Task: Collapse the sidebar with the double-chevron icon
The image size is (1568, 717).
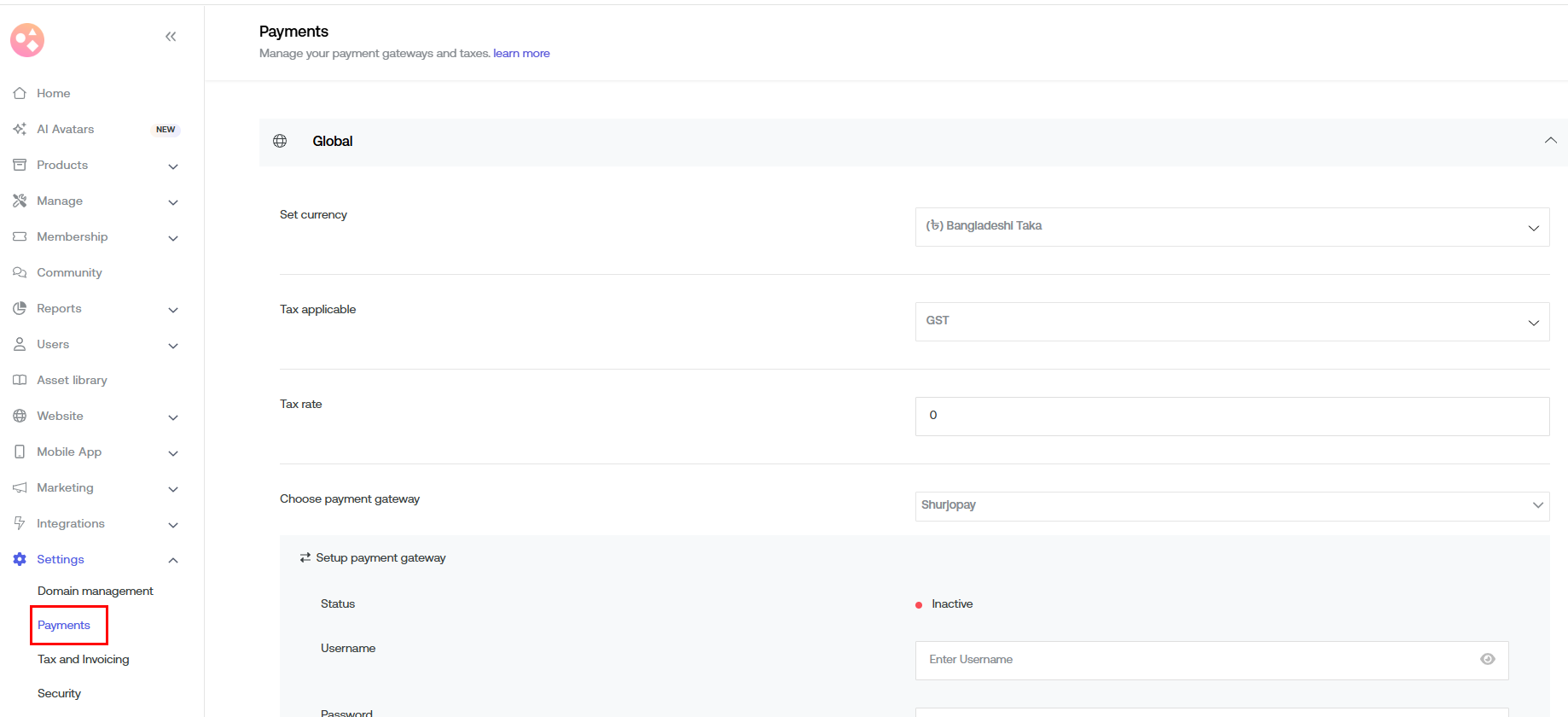Action: click(171, 37)
